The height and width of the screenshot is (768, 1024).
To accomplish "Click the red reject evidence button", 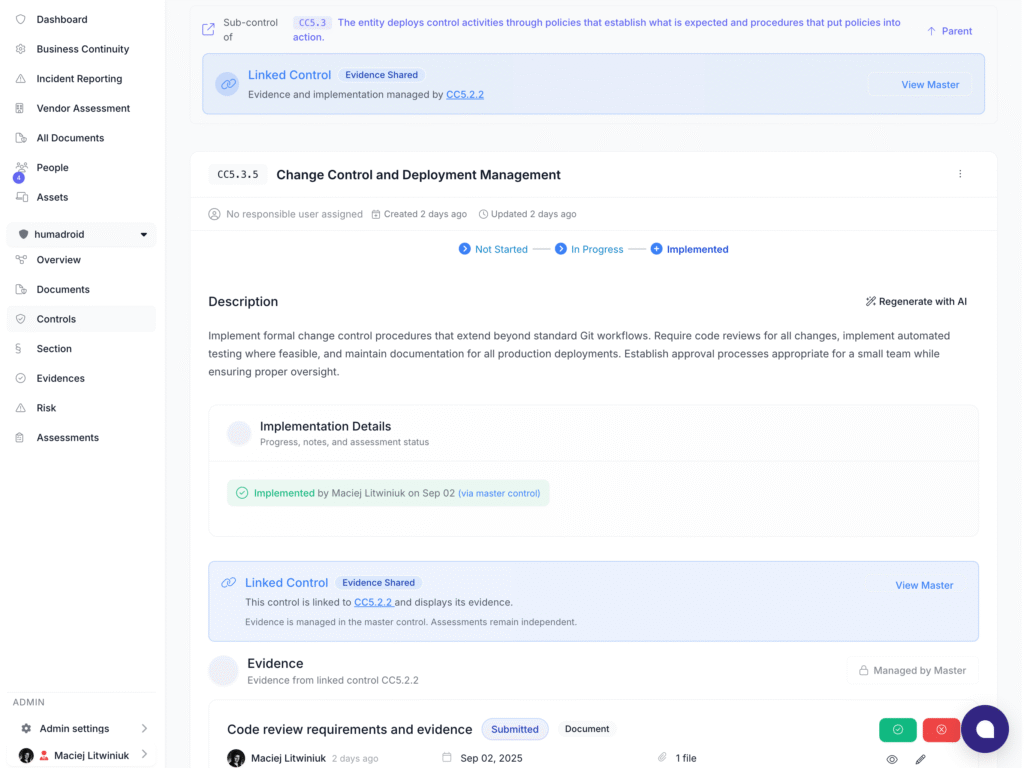I will [941, 730].
